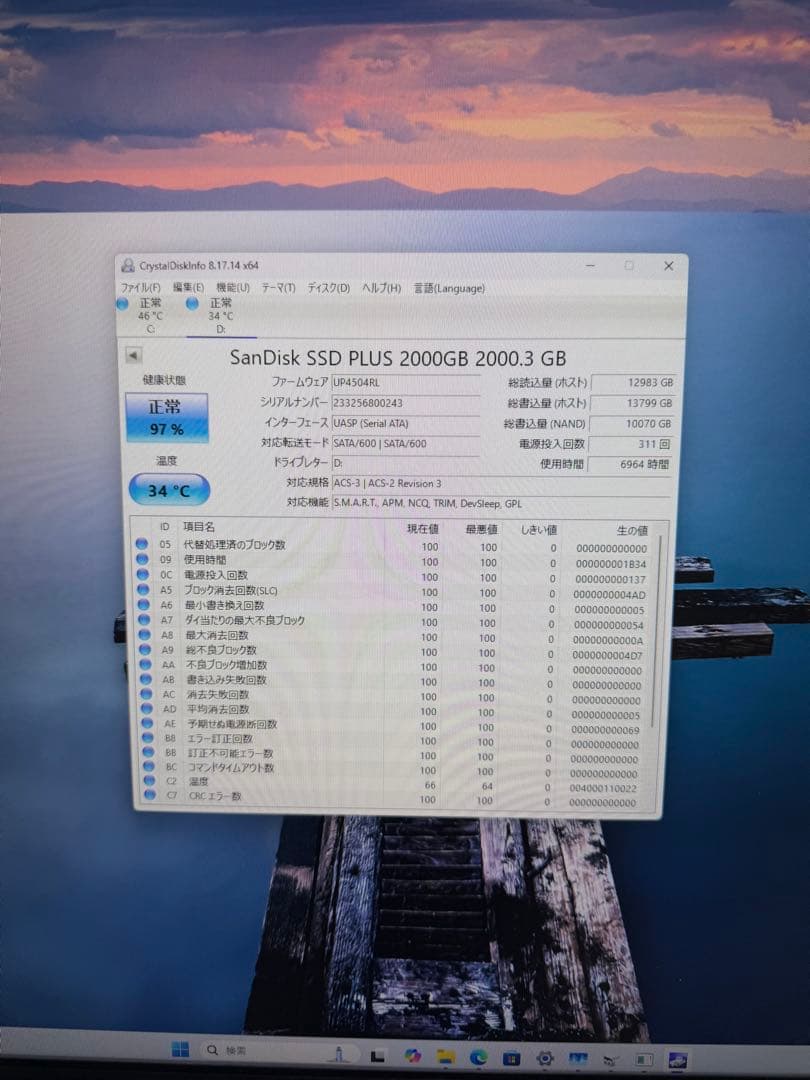Click the status dot for attribute AE
This screenshot has height=1080, width=810.
point(147,723)
